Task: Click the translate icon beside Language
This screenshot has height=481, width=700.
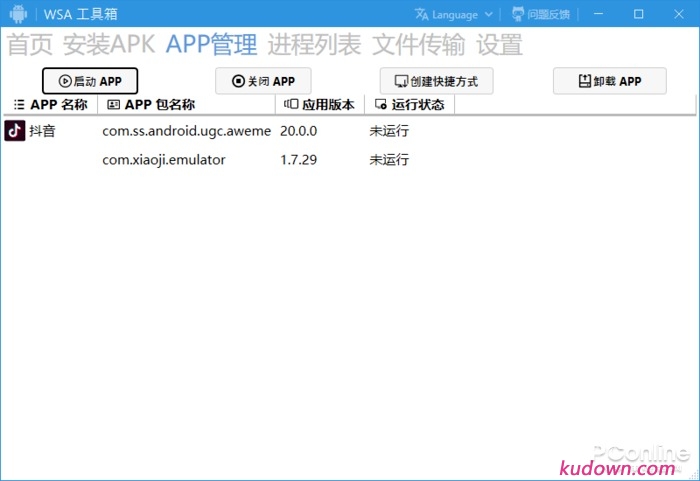Action: 421,14
